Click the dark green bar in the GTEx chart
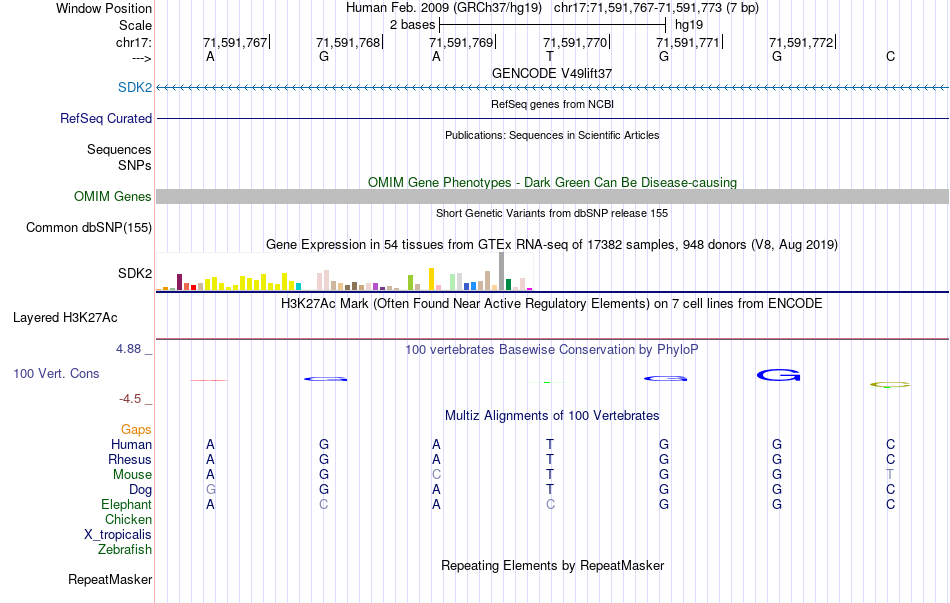 click(508, 285)
